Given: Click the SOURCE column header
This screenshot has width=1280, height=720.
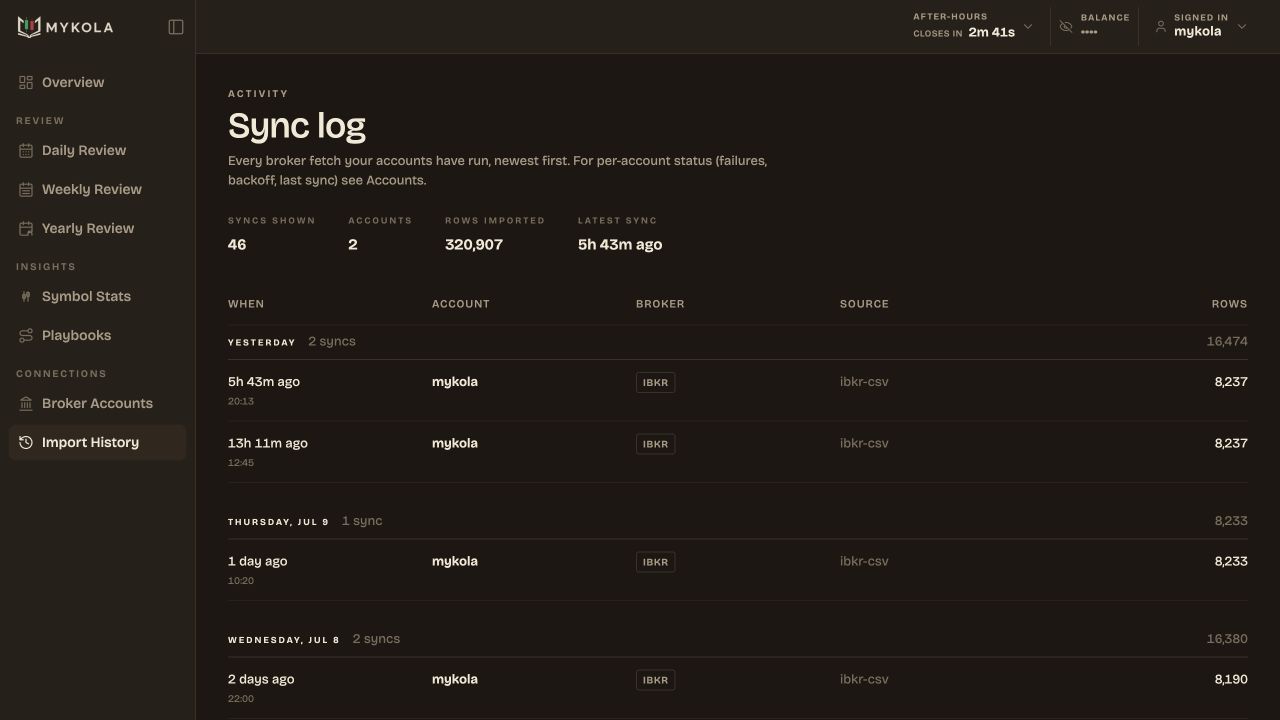Looking at the screenshot, I should (864, 304).
